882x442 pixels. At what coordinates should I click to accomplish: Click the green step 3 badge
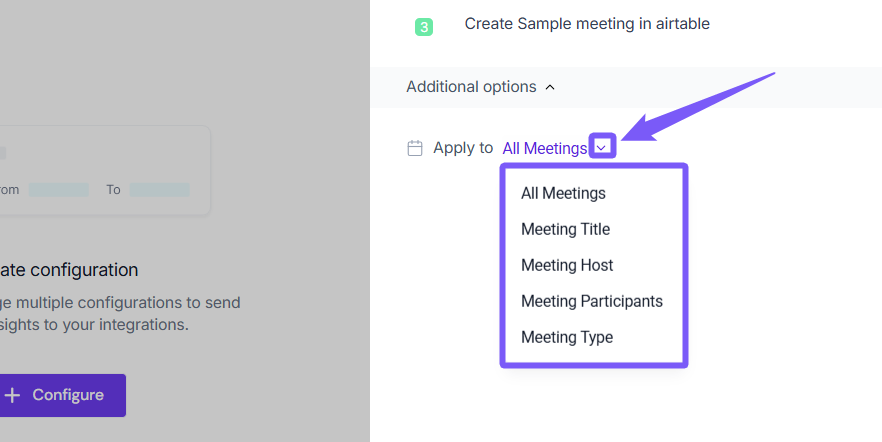pyautogui.click(x=423, y=27)
